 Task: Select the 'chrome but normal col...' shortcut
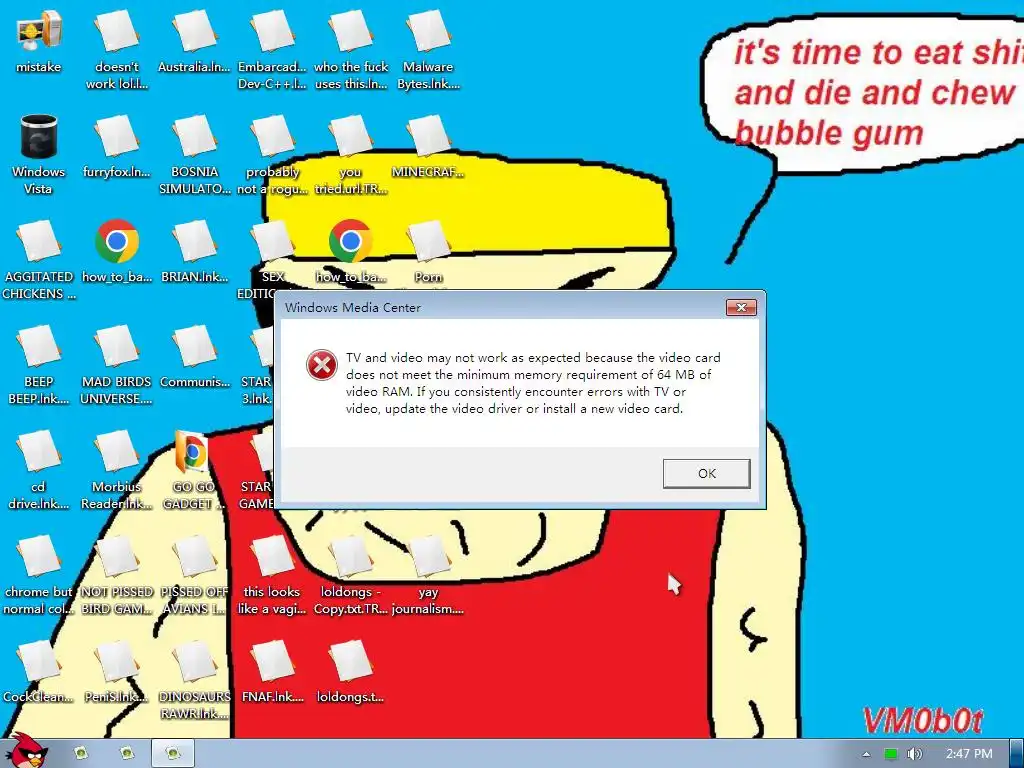39,576
